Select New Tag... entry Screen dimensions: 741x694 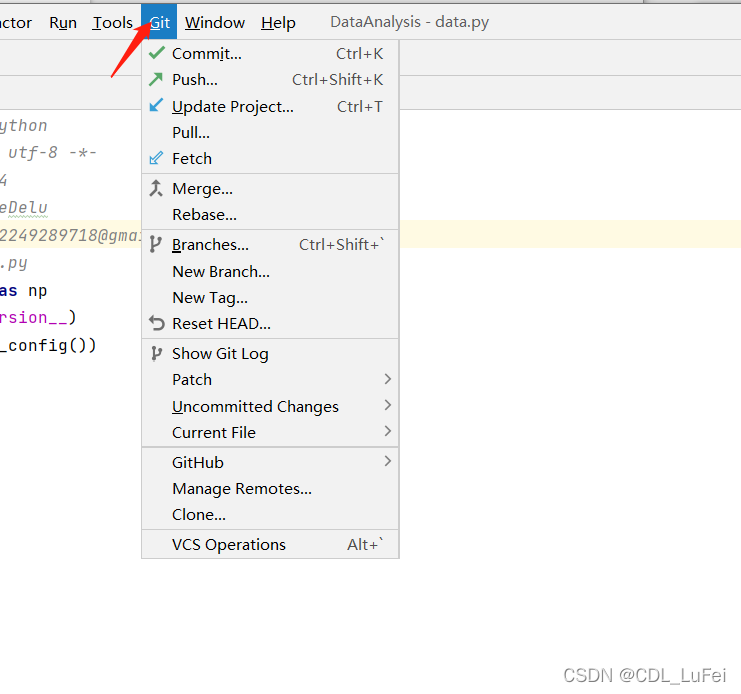[x=270, y=298]
